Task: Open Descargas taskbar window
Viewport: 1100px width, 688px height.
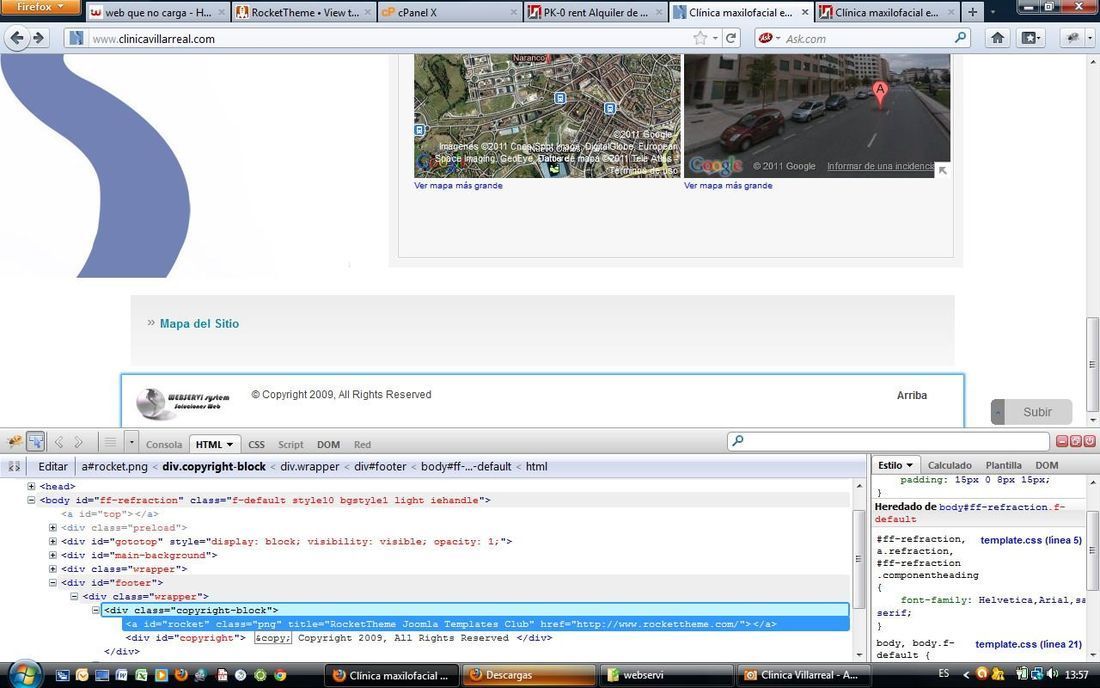Action: [x=530, y=675]
